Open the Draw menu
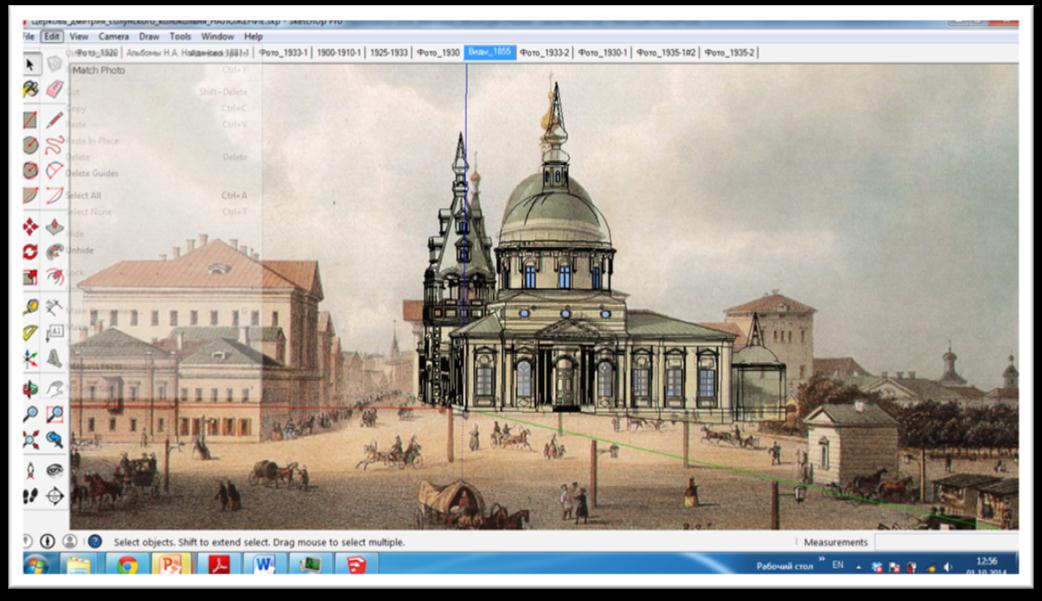The width and height of the screenshot is (1042, 601). 149,37
